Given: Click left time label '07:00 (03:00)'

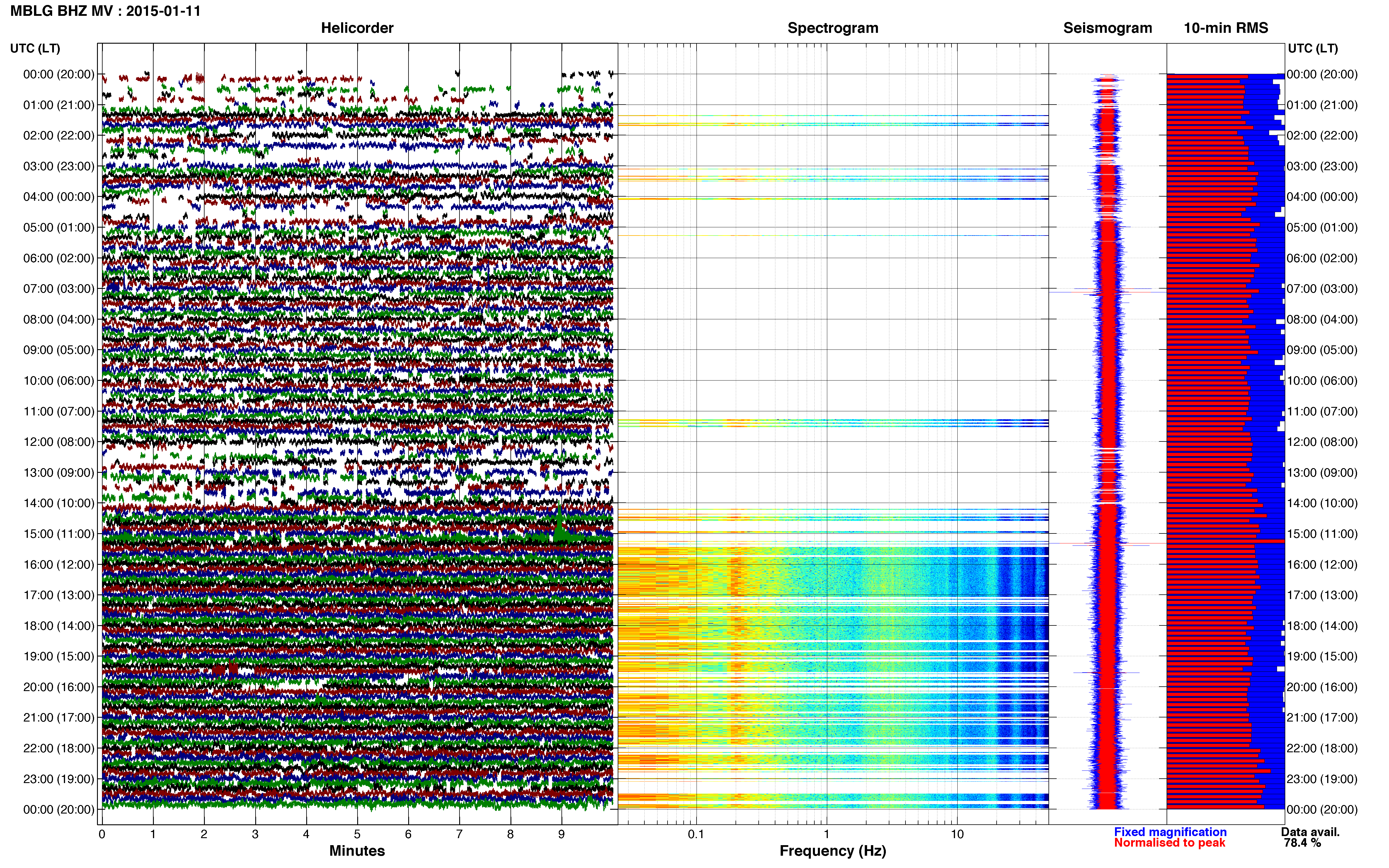Looking at the screenshot, I should tap(59, 289).
